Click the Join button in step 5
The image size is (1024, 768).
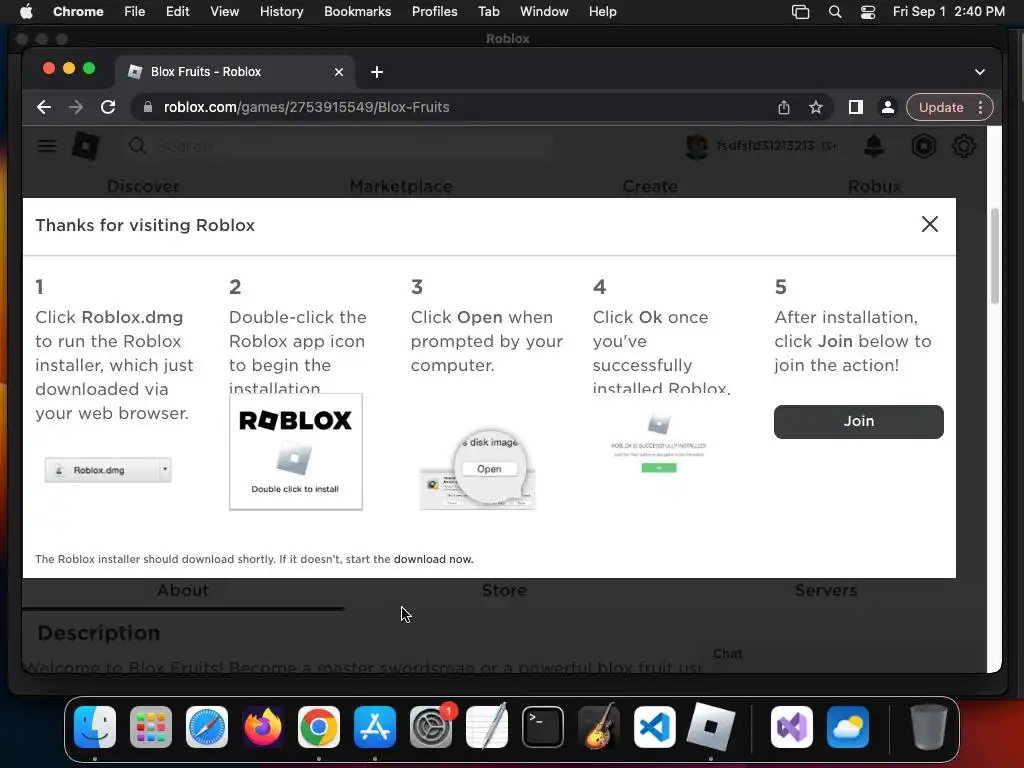pos(858,421)
